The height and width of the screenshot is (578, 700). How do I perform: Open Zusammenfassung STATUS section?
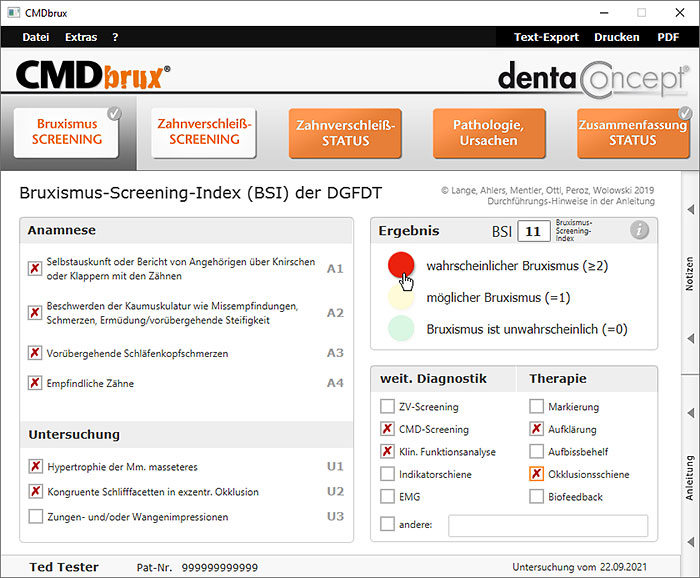point(633,133)
